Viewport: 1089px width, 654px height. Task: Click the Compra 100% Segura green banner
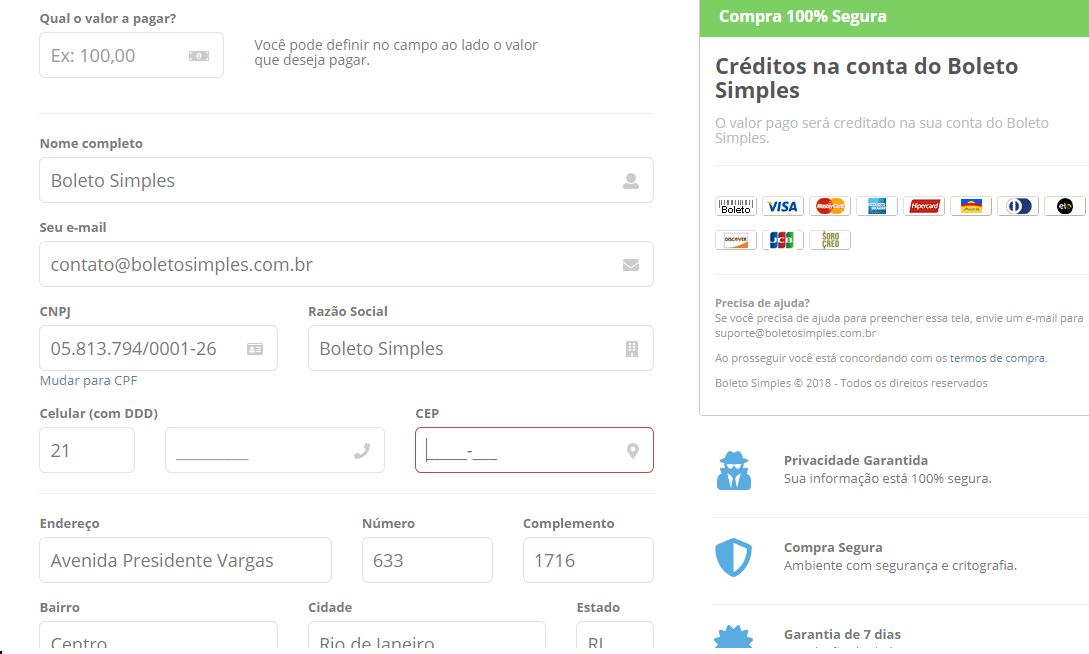(894, 18)
